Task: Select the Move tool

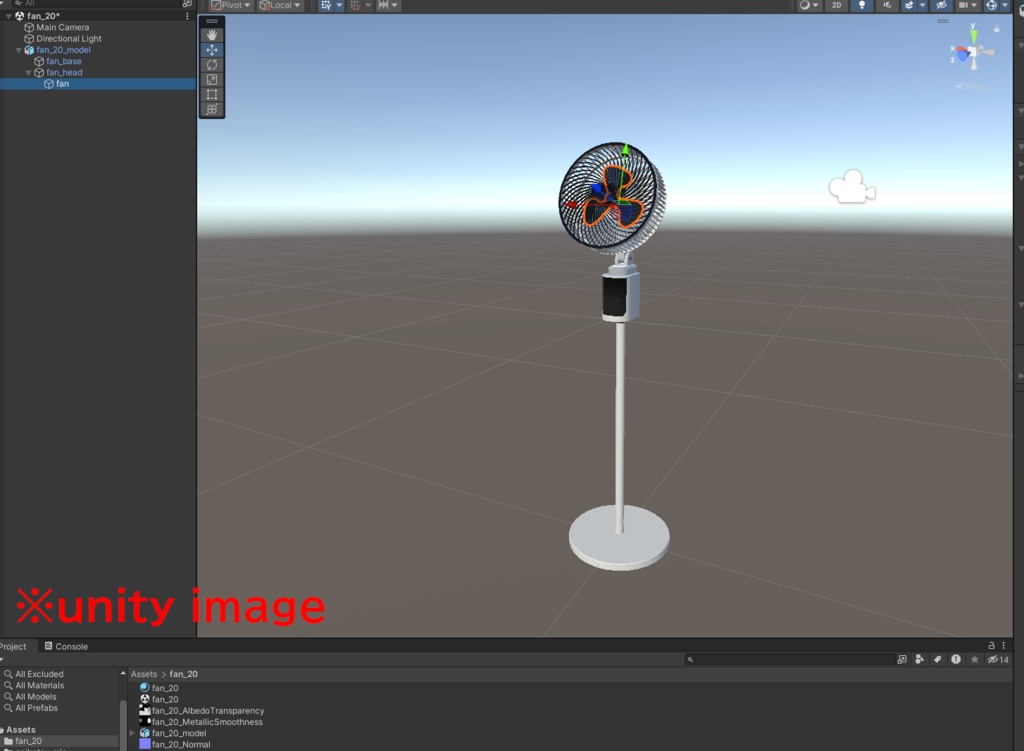Action: point(212,50)
